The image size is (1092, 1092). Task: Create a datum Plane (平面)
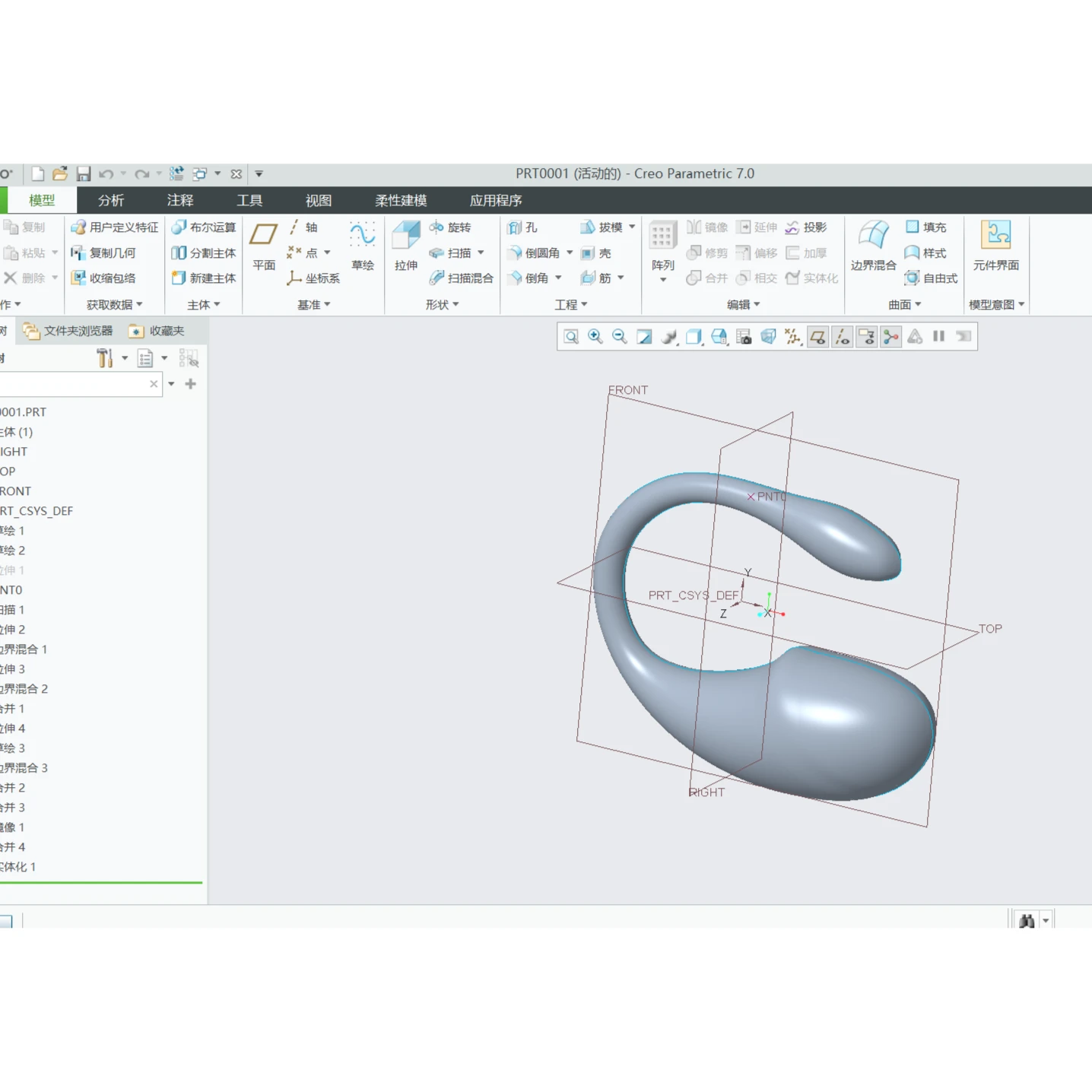pyautogui.click(x=264, y=246)
